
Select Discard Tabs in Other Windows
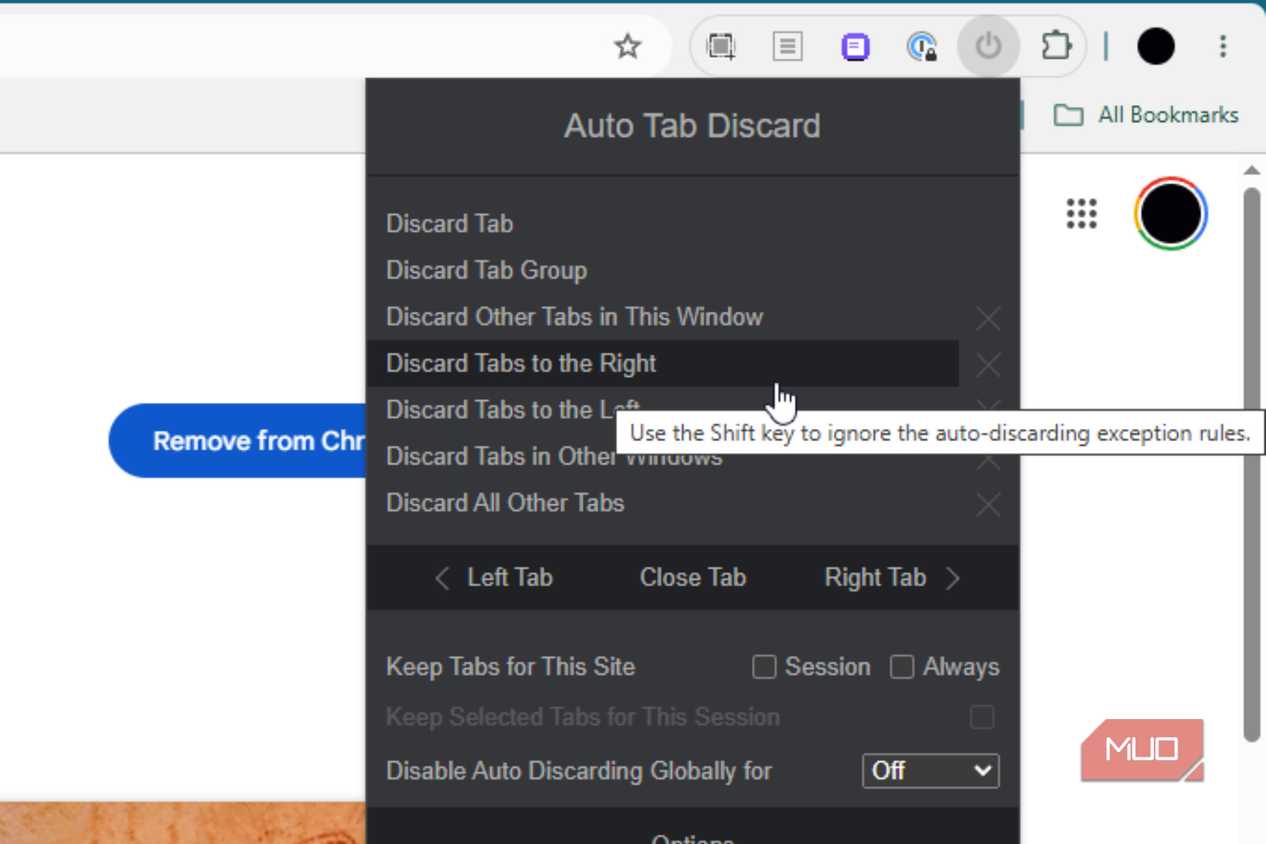click(554, 456)
